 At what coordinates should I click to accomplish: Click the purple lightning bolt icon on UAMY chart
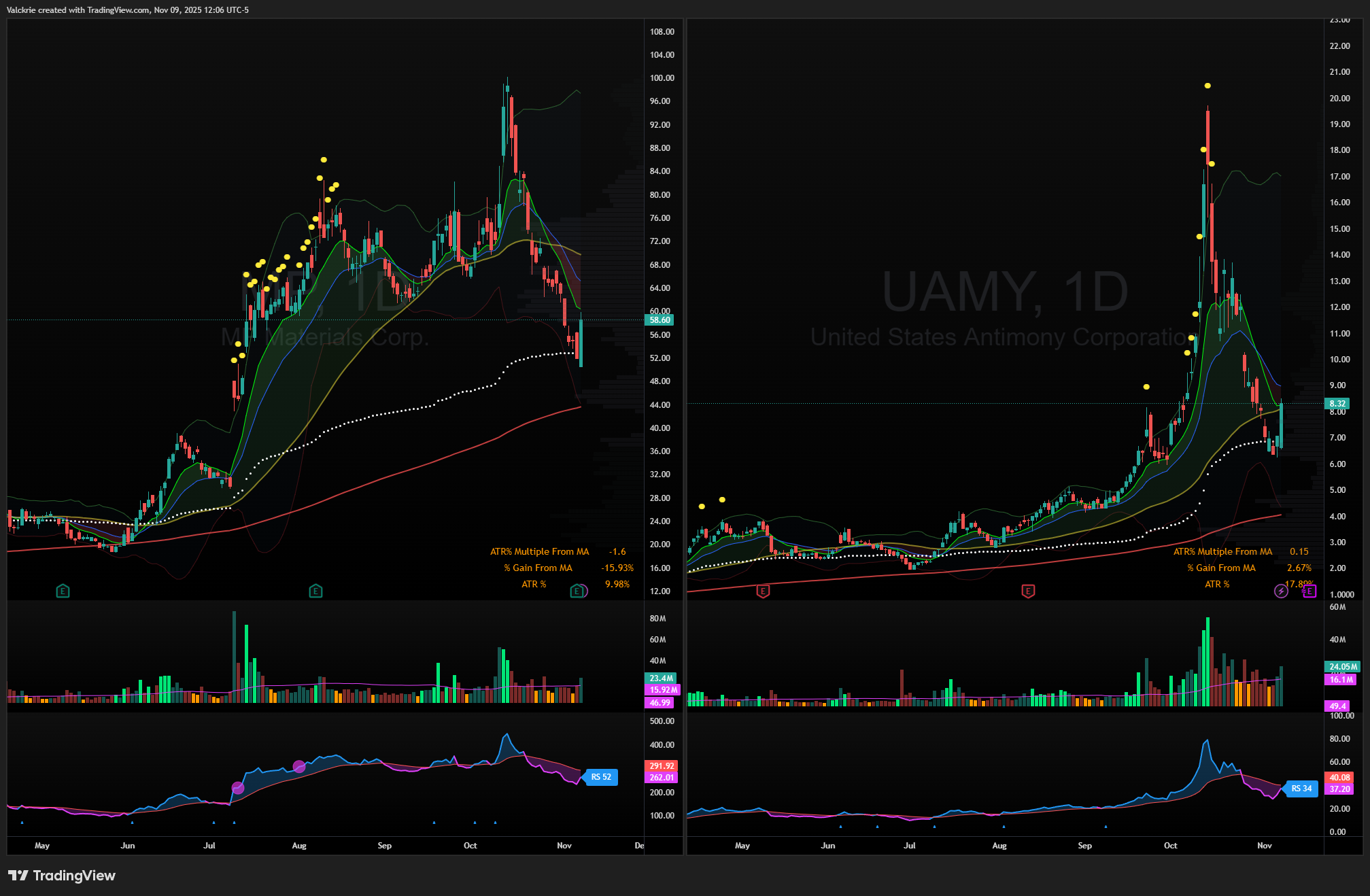tap(1281, 591)
